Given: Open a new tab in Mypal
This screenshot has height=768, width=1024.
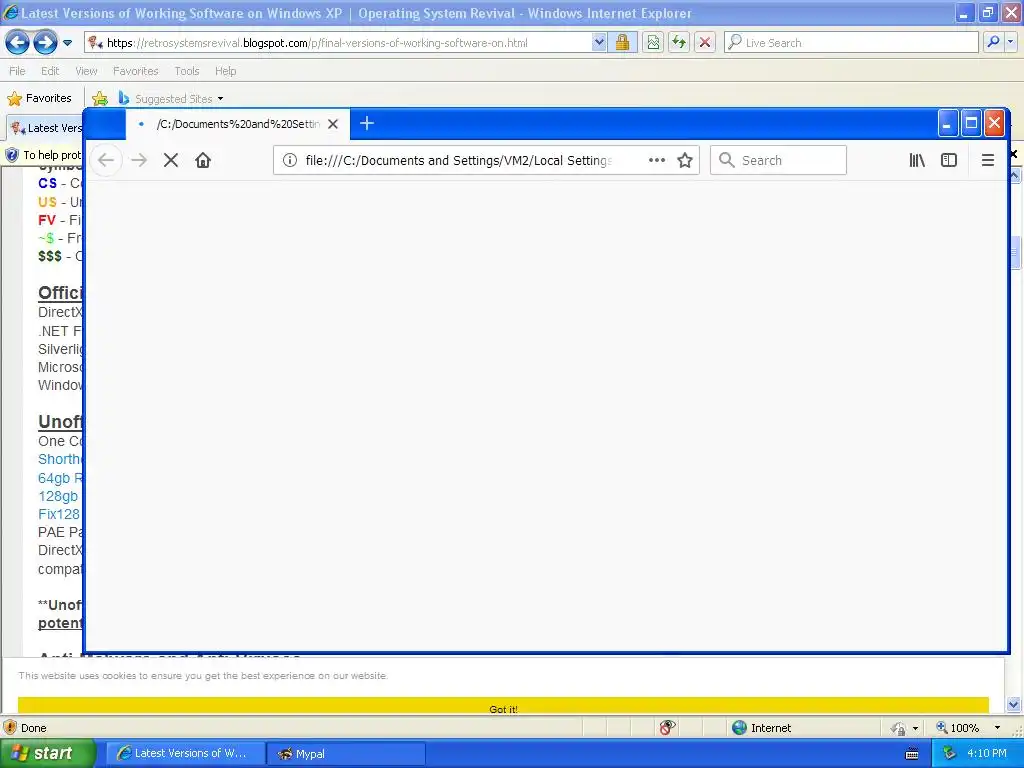Looking at the screenshot, I should [x=367, y=123].
